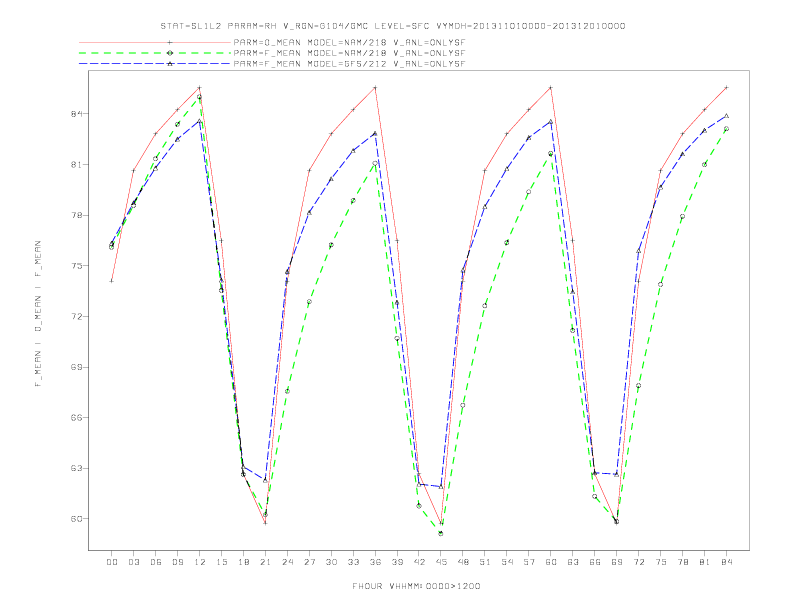This screenshot has width=792, height=612.
Task: Click x-axis forecast hour label 09
Action: pos(178,562)
